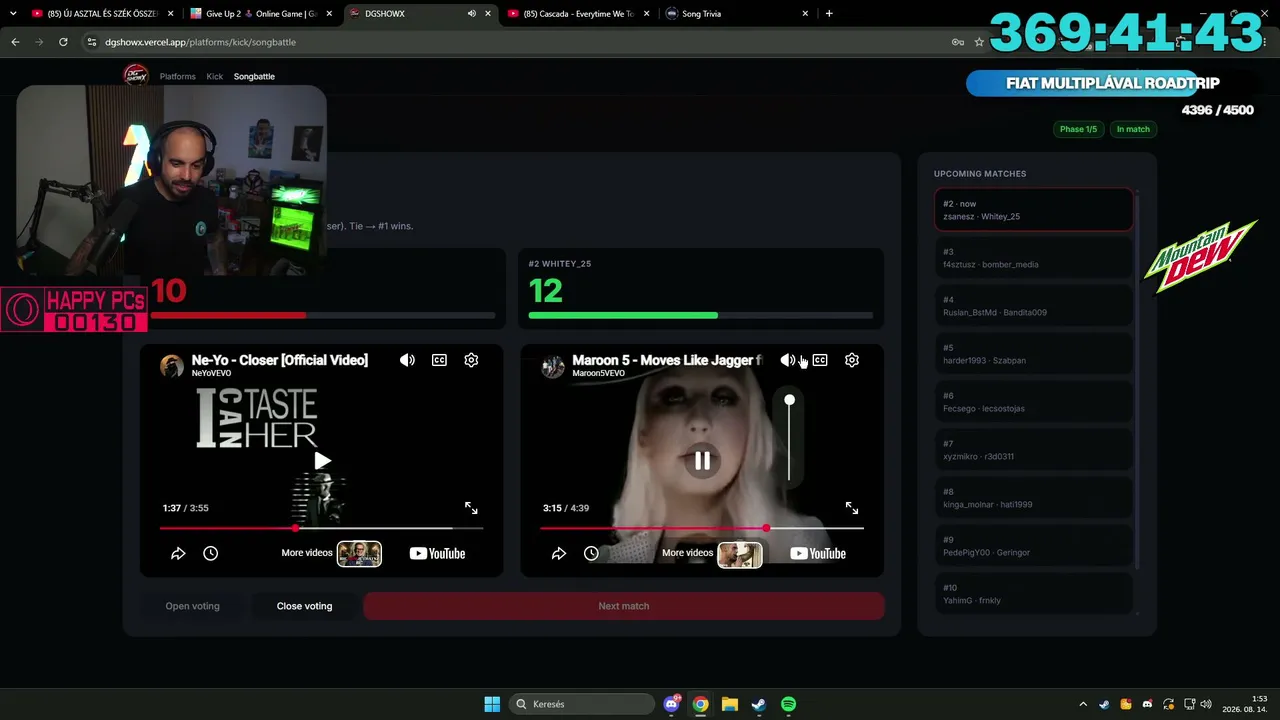This screenshot has width=1280, height=720.
Task: Select upcoming match #7 xyzmikro vs r3d0311
Action: (x=1034, y=450)
